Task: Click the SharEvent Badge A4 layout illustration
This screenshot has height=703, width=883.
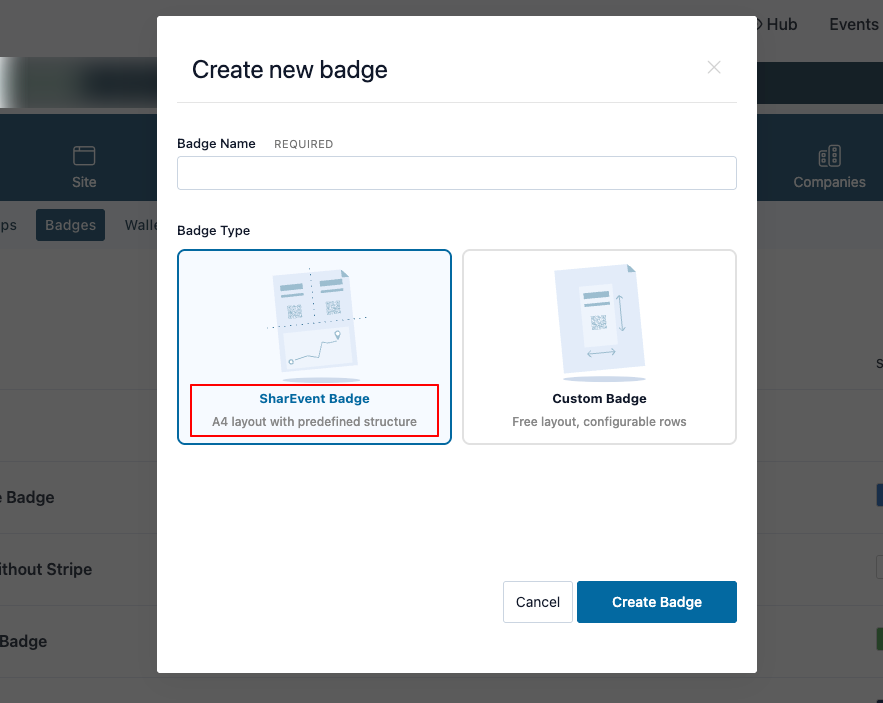Action: [317, 326]
